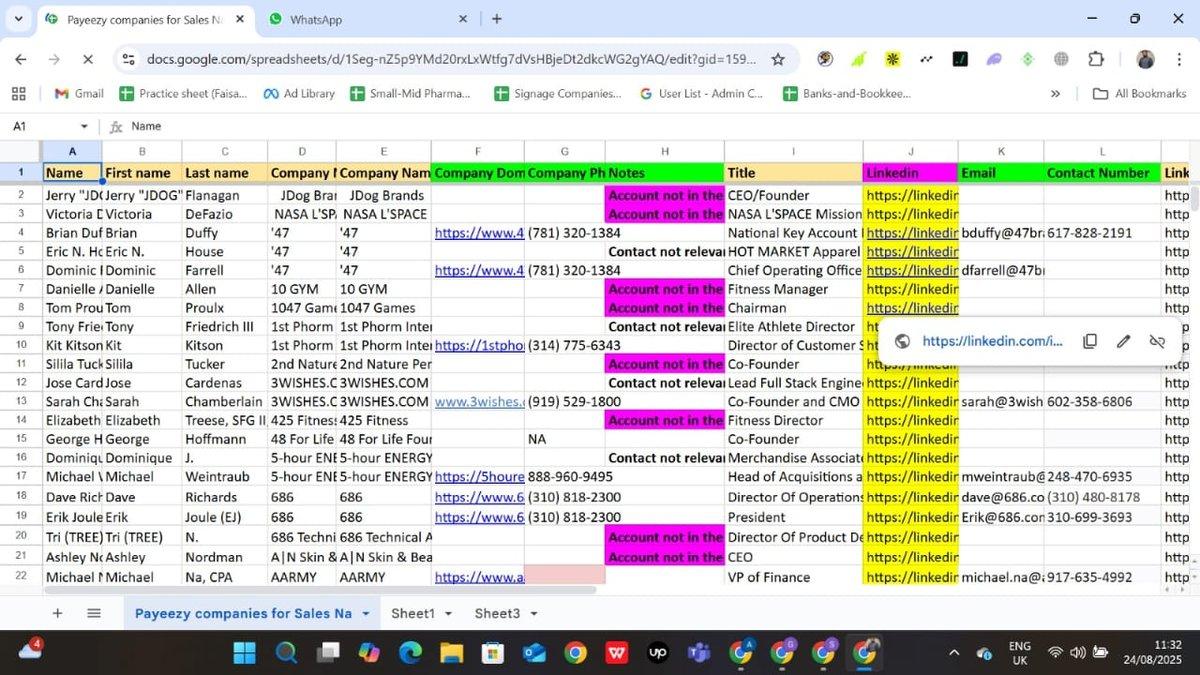This screenshot has height=675, width=1200.
Task: Open the Sheet3 tab dropdown arrow
Action: point(534,614)
